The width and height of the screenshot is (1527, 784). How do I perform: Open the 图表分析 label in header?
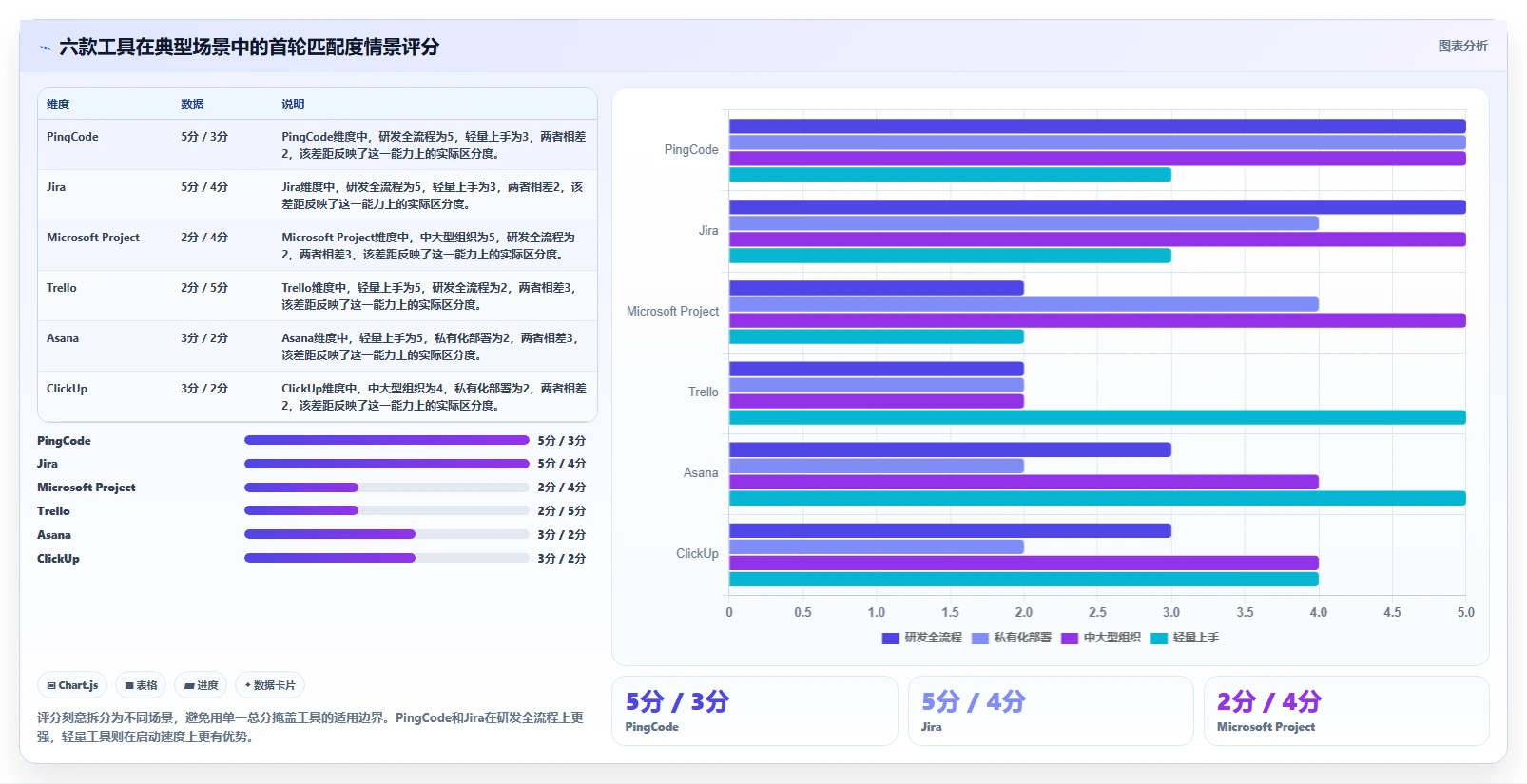1462,46
